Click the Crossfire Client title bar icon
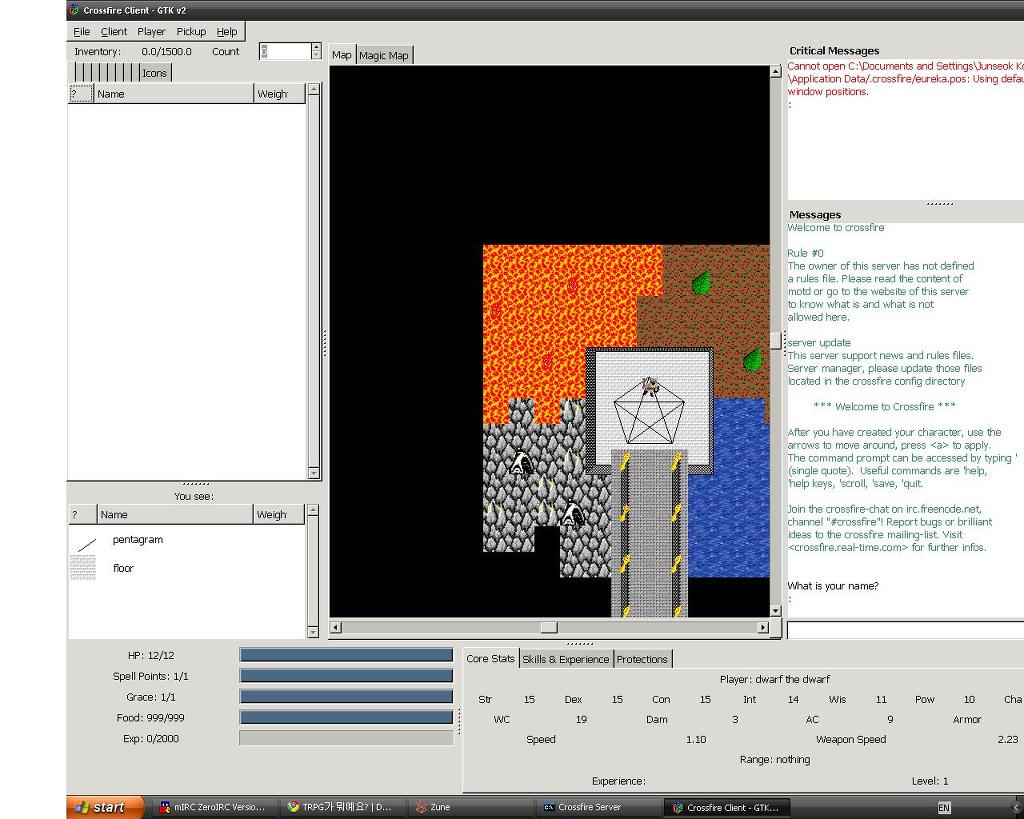The width and height of the screenshot is (1024, 819). pyautogui.click(x=74, y=10)
